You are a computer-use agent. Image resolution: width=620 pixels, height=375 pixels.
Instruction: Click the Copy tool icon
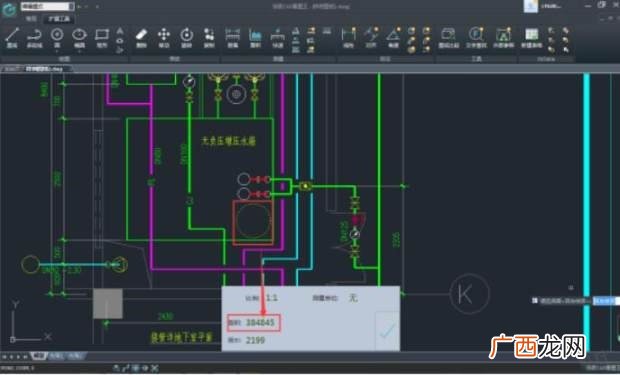pyautogui.click(x=209, y=38)
